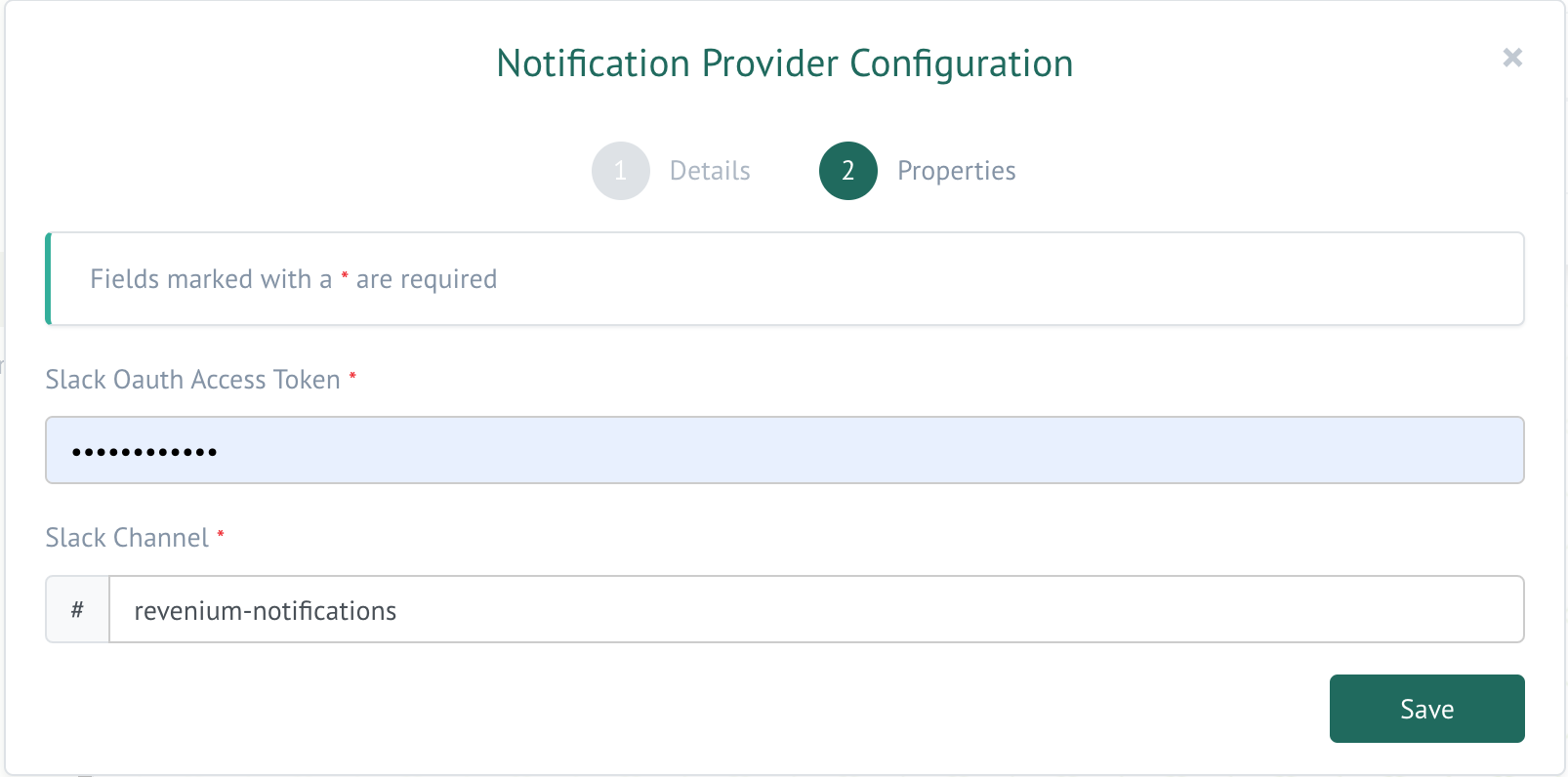Click the red asterisk in the info banner
Screen dimensions: 1568x777
(x=345, y=276)
